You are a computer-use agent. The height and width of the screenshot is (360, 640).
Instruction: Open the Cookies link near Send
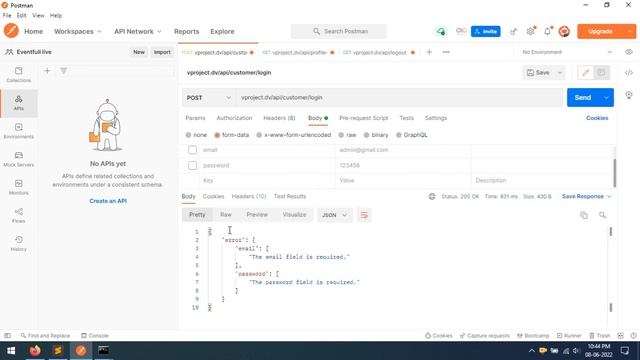coord(597,118)
